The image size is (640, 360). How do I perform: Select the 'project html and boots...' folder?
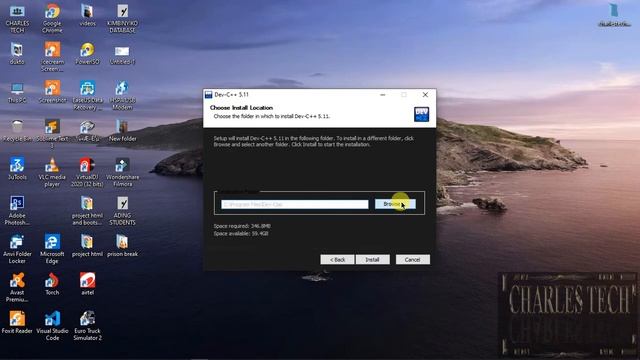87,211
